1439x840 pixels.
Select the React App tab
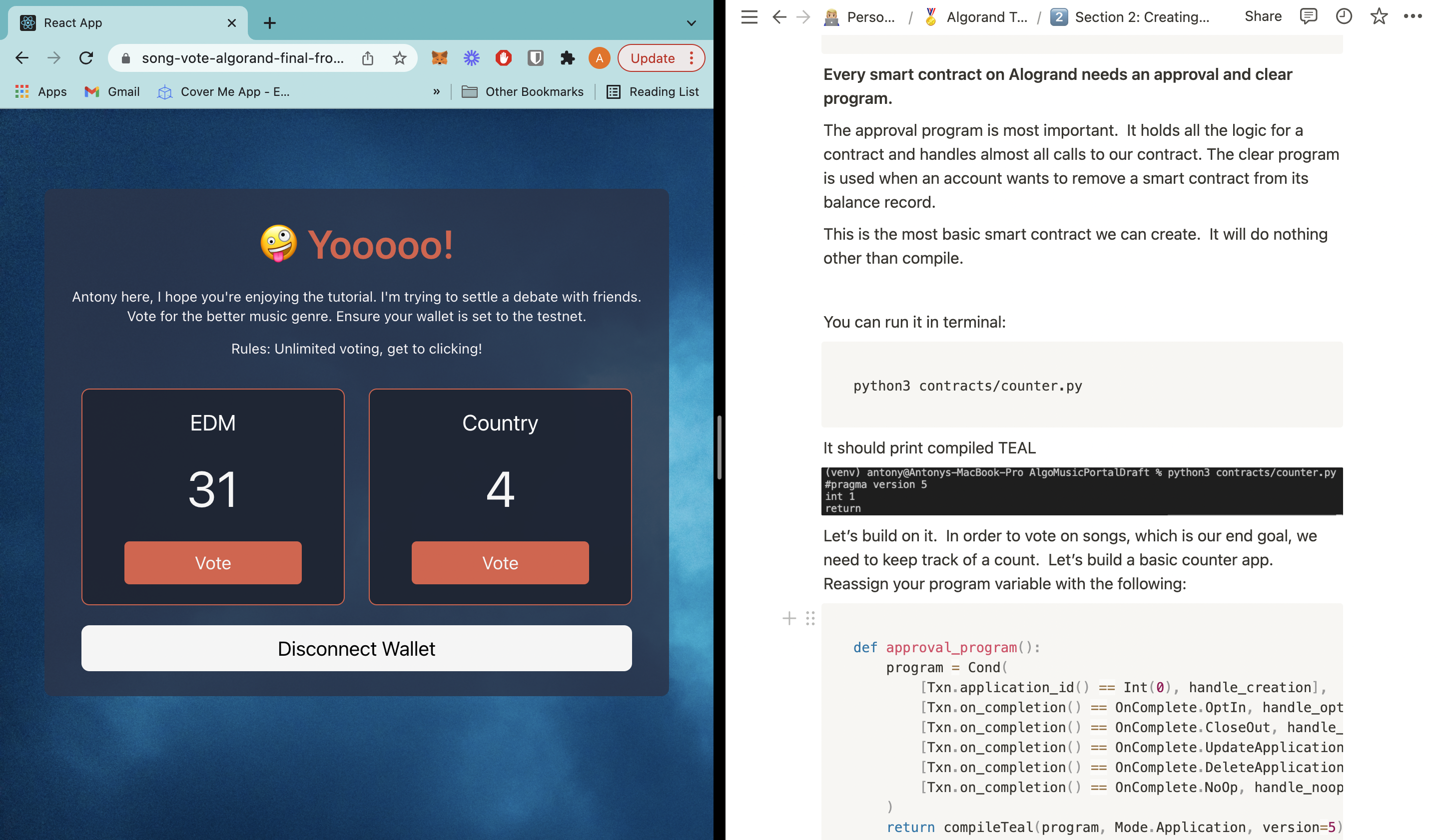(128, 23)
